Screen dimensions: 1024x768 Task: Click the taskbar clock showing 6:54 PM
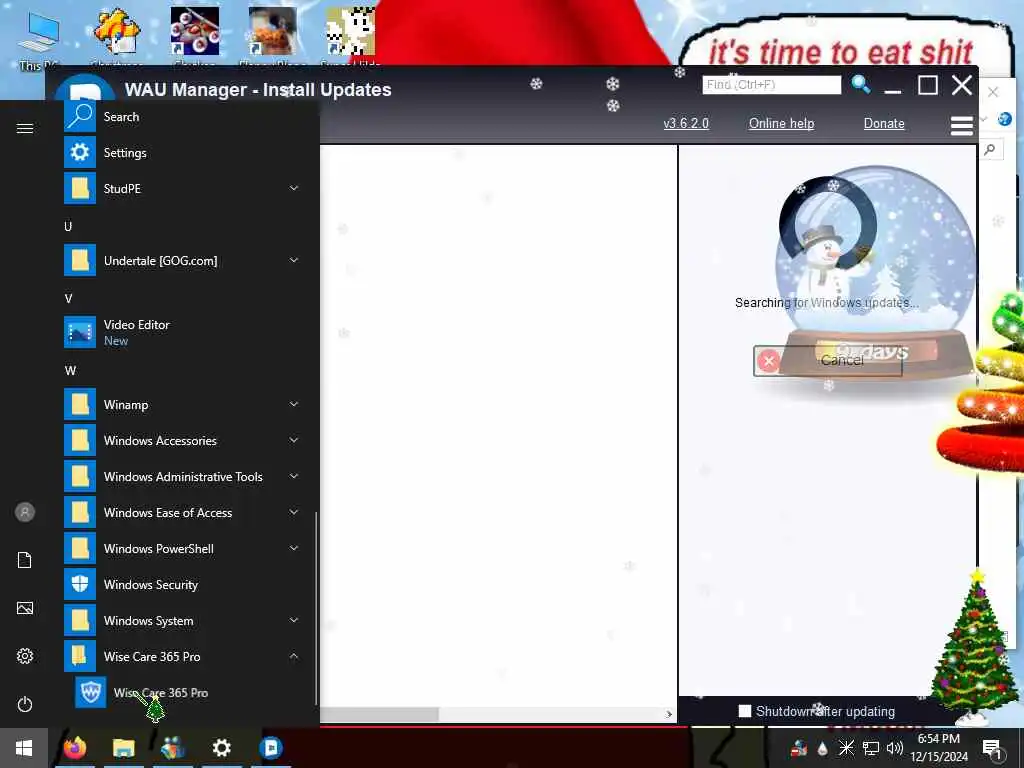938,748
